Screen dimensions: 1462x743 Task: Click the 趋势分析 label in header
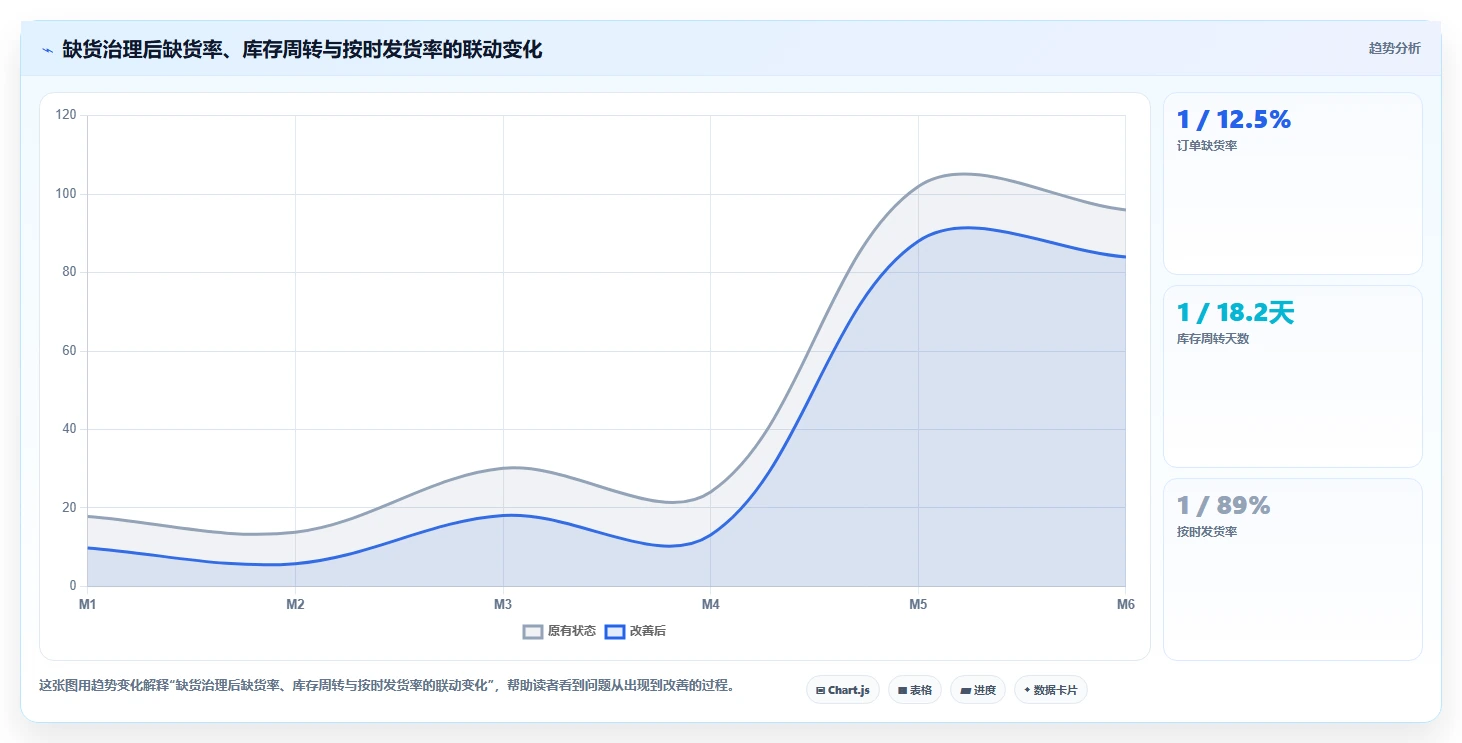point(1394,49)
